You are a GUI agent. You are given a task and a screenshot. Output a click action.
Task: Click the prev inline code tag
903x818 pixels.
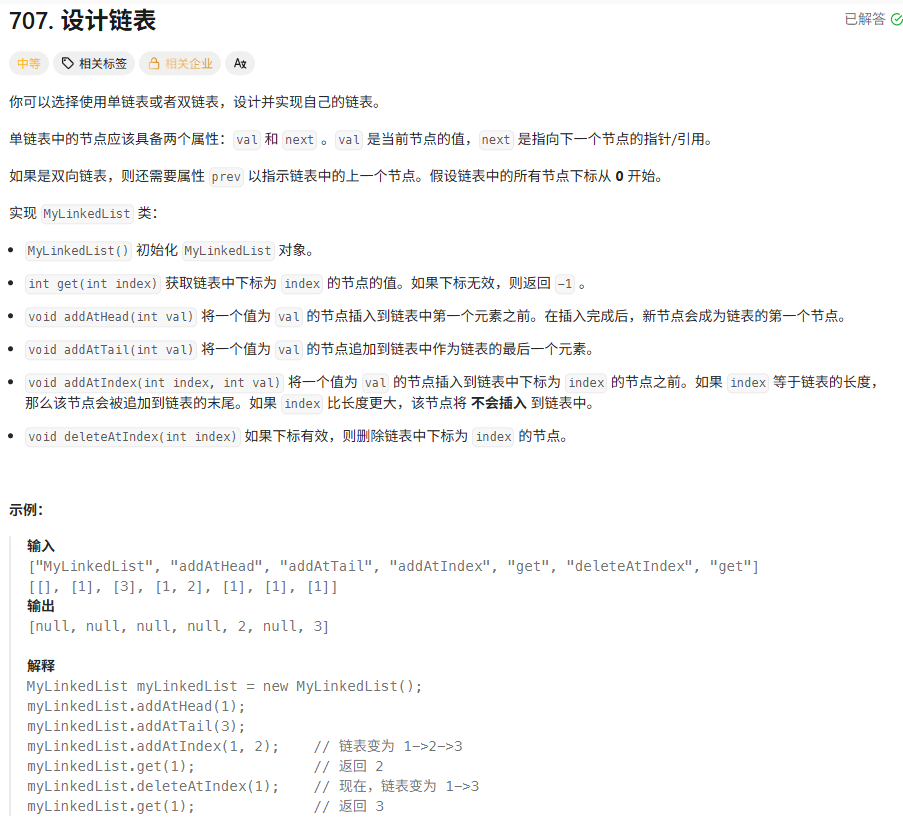(x=225, y=176)
